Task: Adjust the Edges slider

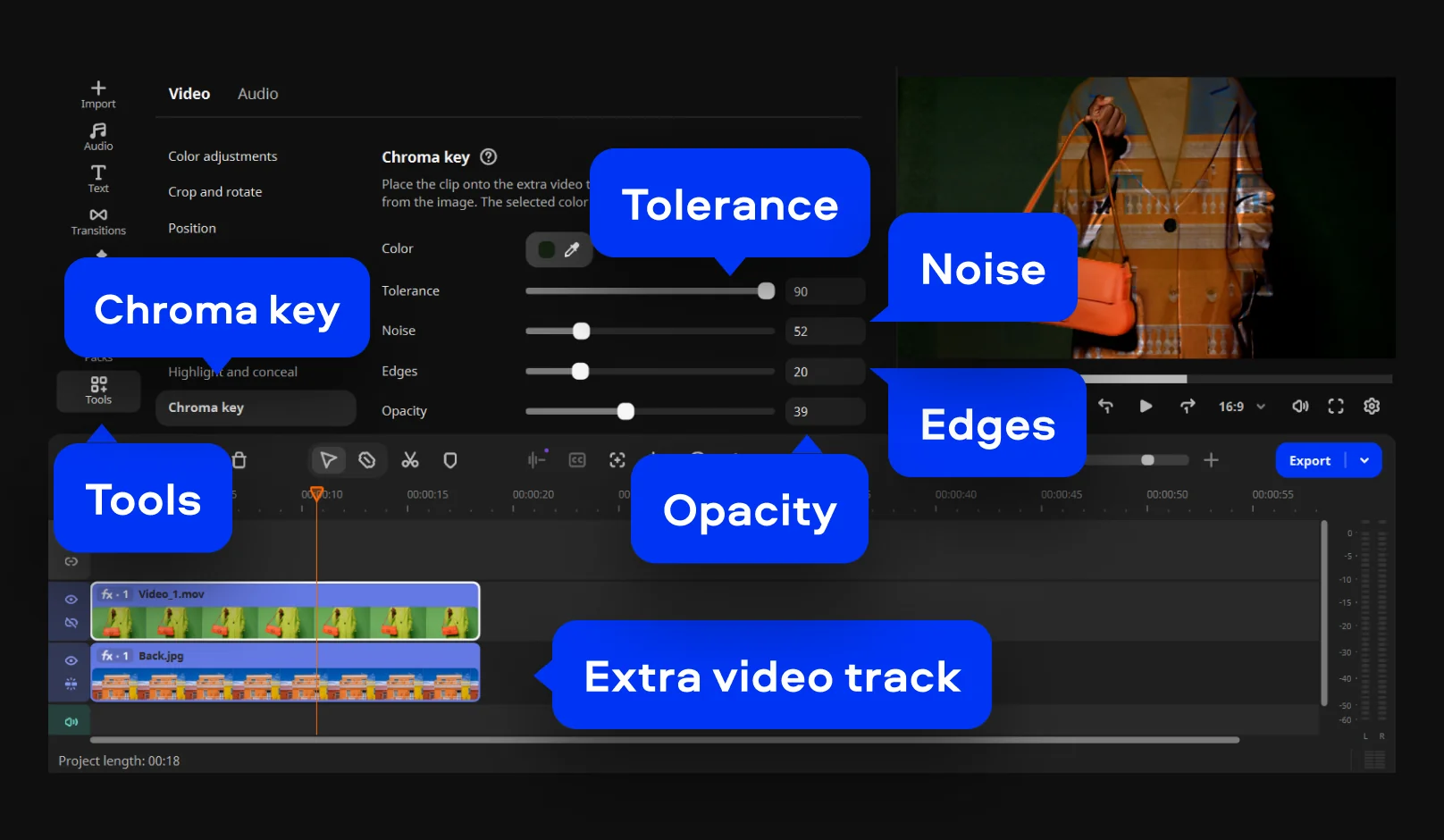Action: pyautogui.click(x=650, y=371)
